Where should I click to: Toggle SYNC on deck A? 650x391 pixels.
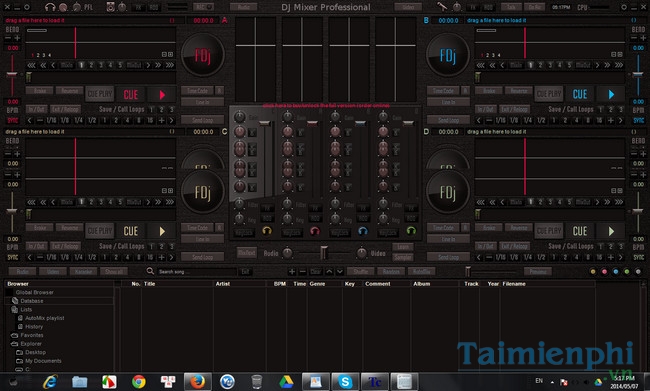pos(12,120)
